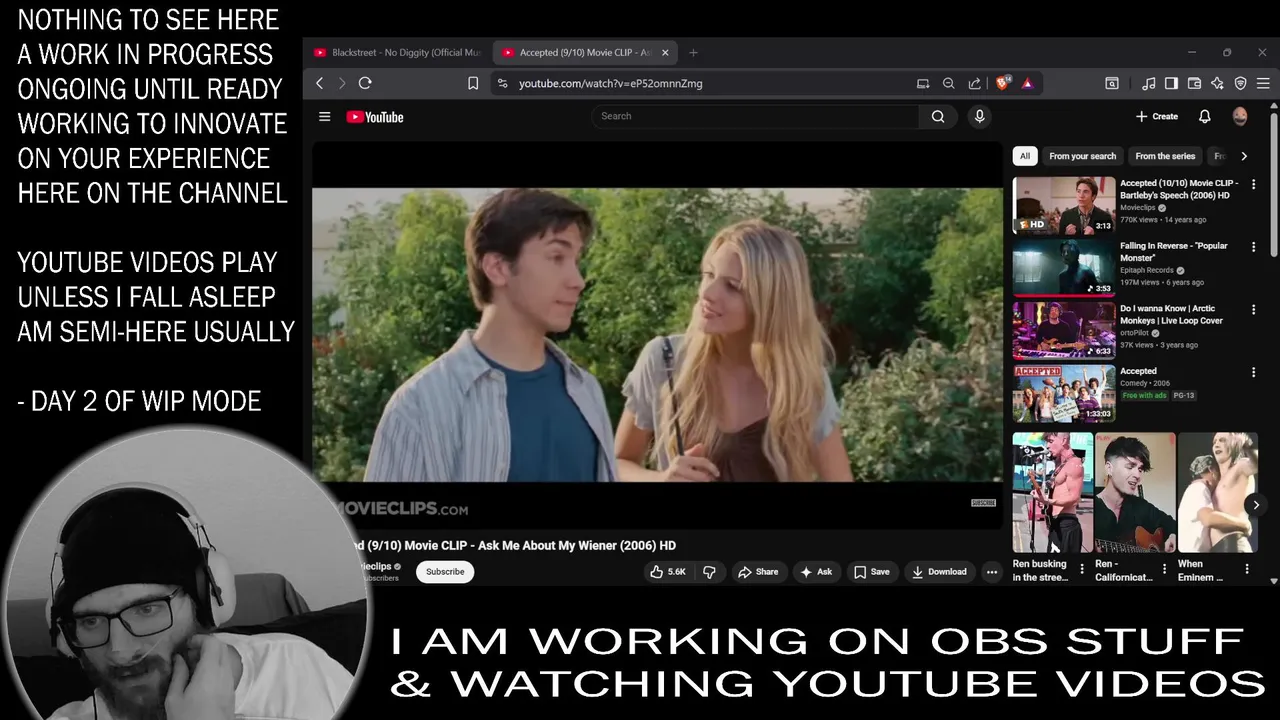Click the Create button
This screenshot has width=1280, height=720.
[1157, 116]
